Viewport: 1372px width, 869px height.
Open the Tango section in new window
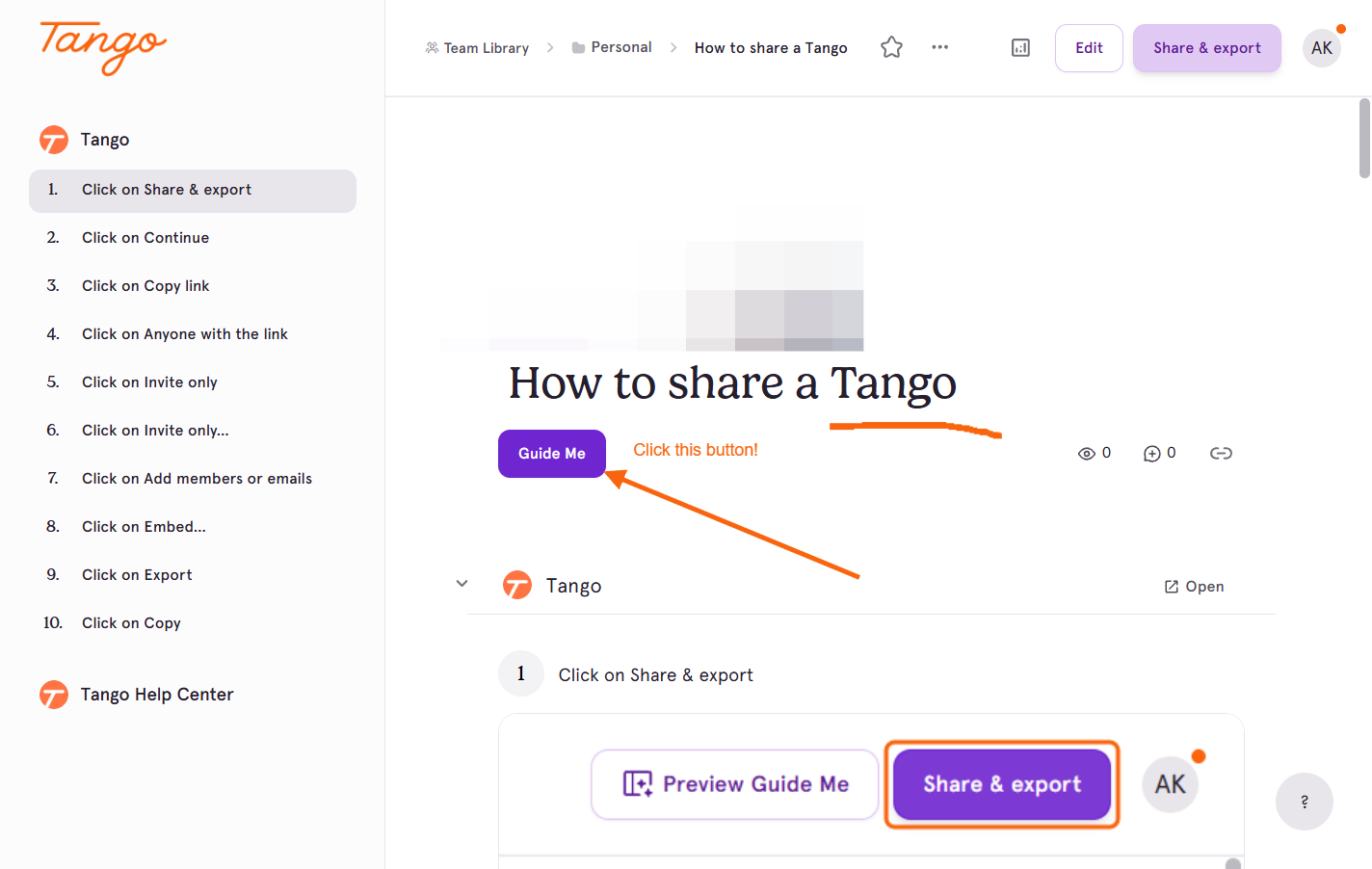[x=1195, y=587]
